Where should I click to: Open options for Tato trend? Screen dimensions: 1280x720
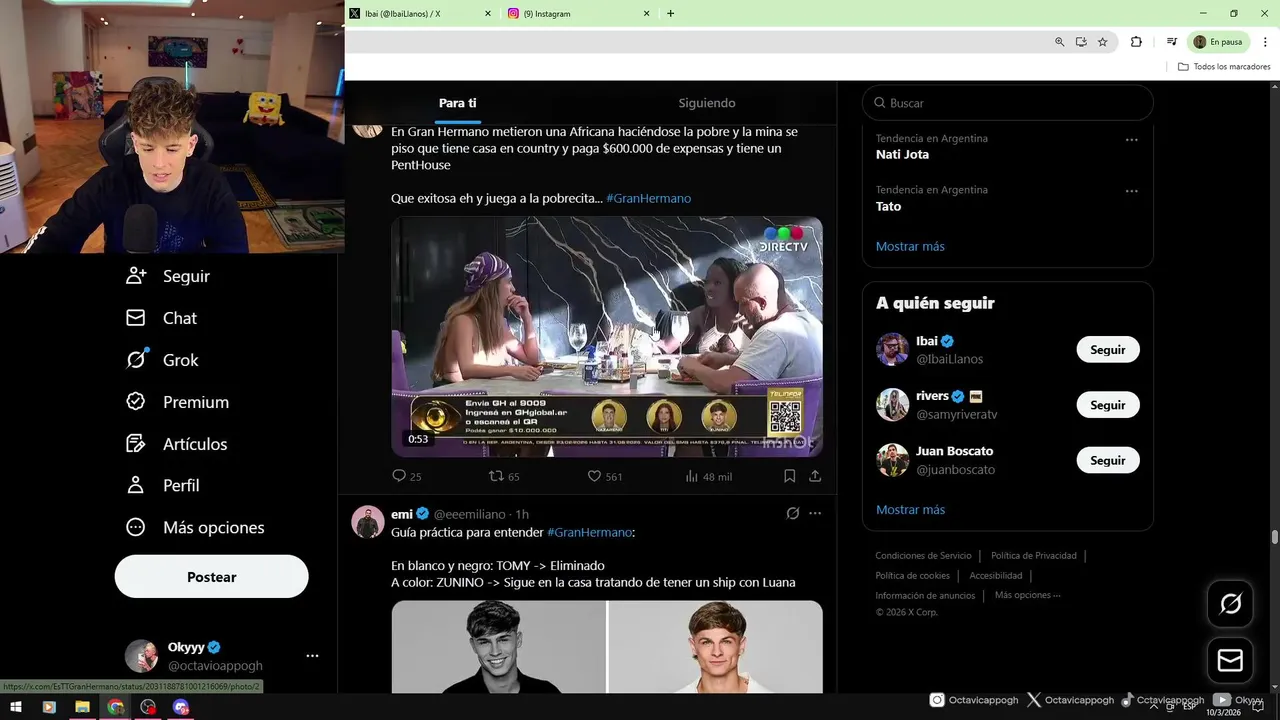pos(1131,191)
